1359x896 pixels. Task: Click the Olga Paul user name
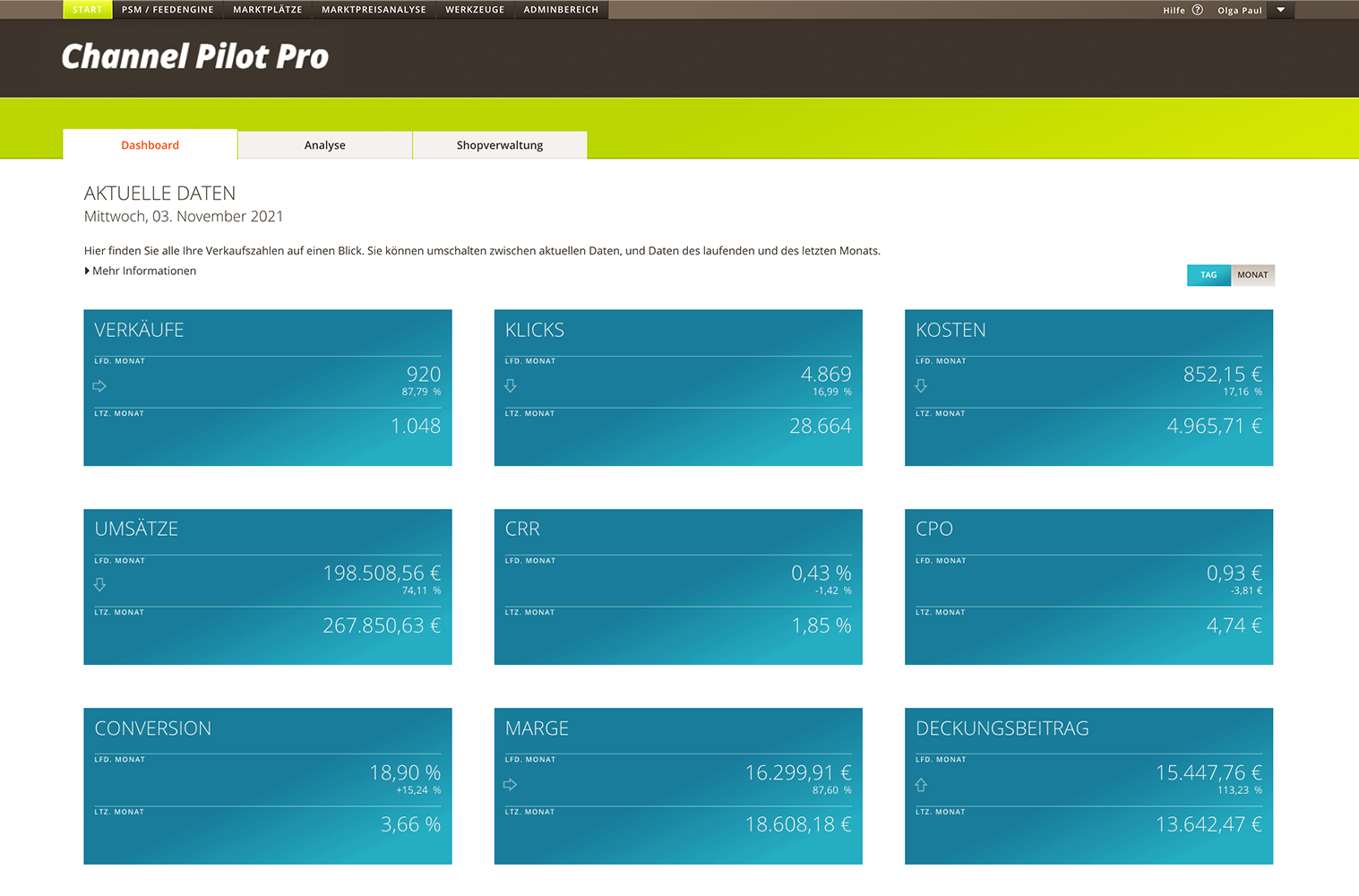pos(1240,11)
